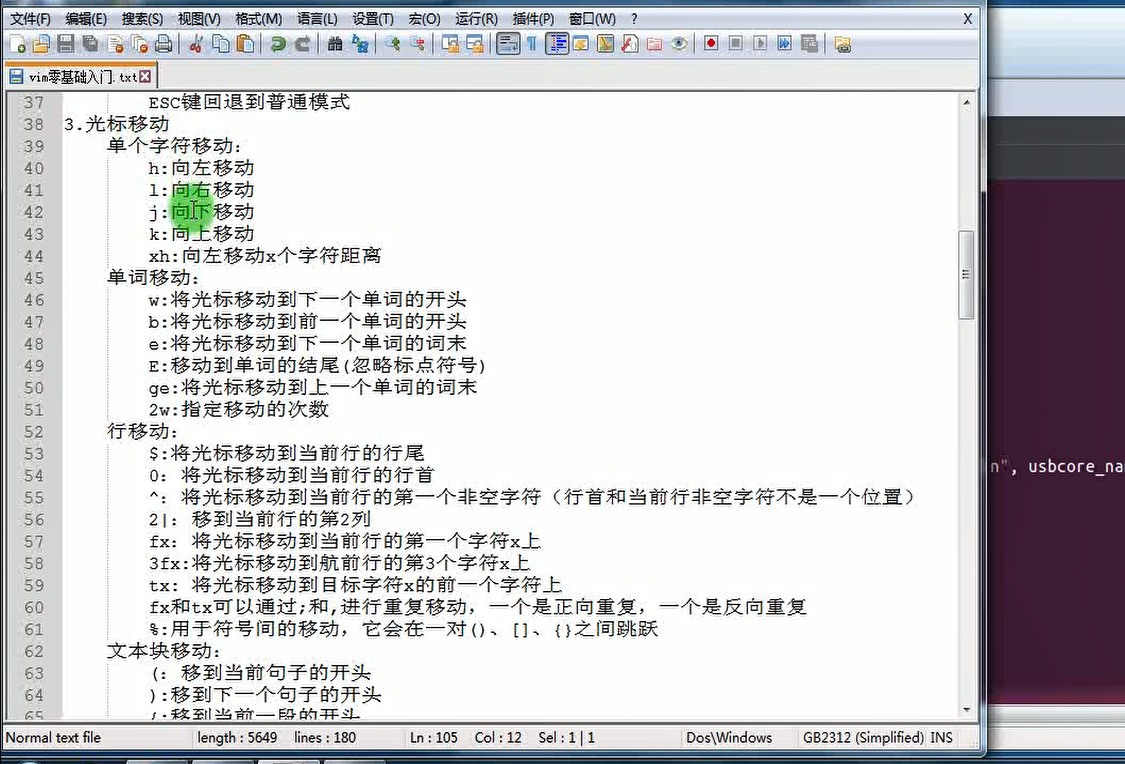
Task: Click the Close document toolbar icon
Action: click(115, 44)
